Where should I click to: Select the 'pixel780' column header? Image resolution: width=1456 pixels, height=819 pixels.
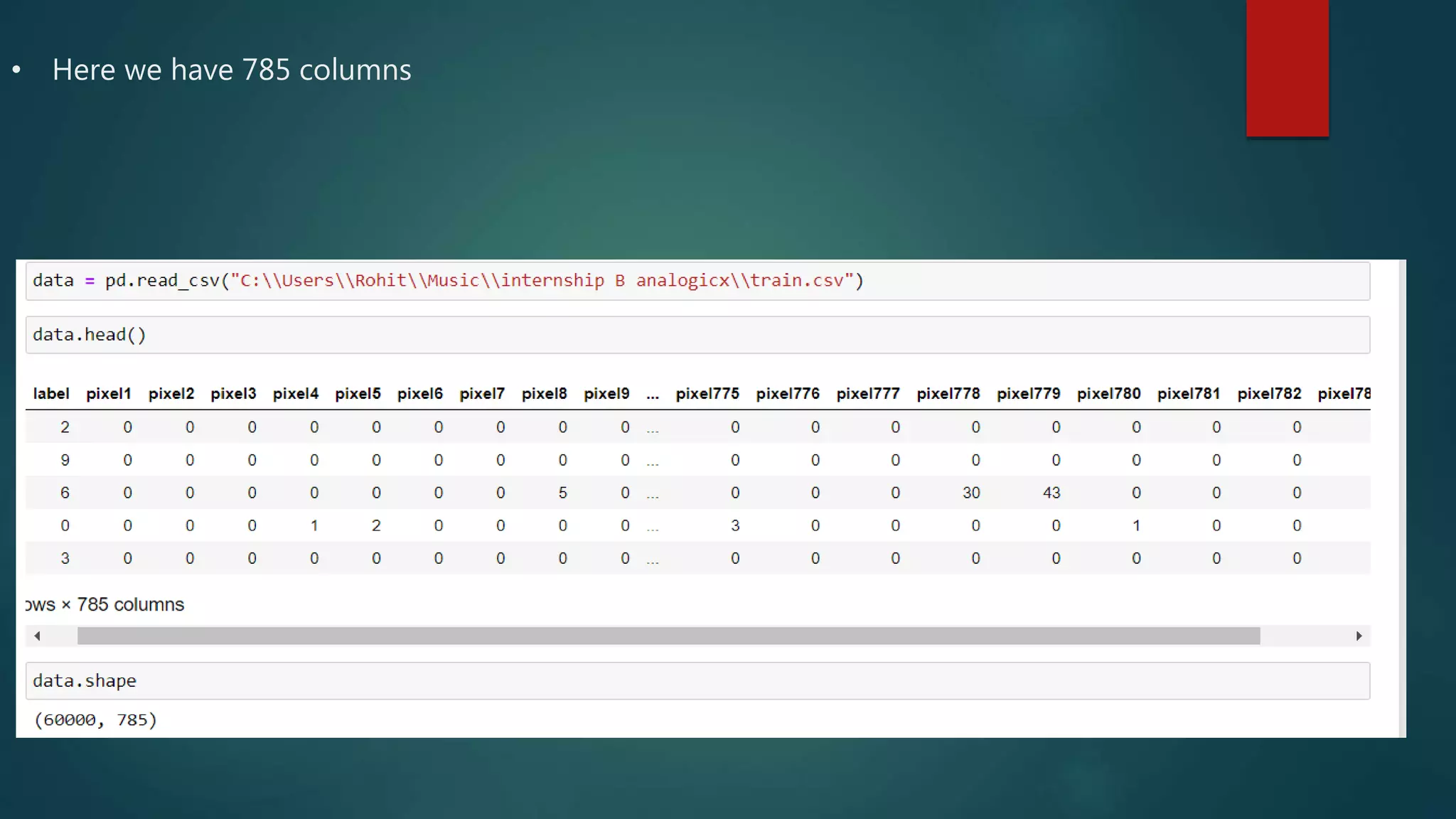tap(1109, 394)
